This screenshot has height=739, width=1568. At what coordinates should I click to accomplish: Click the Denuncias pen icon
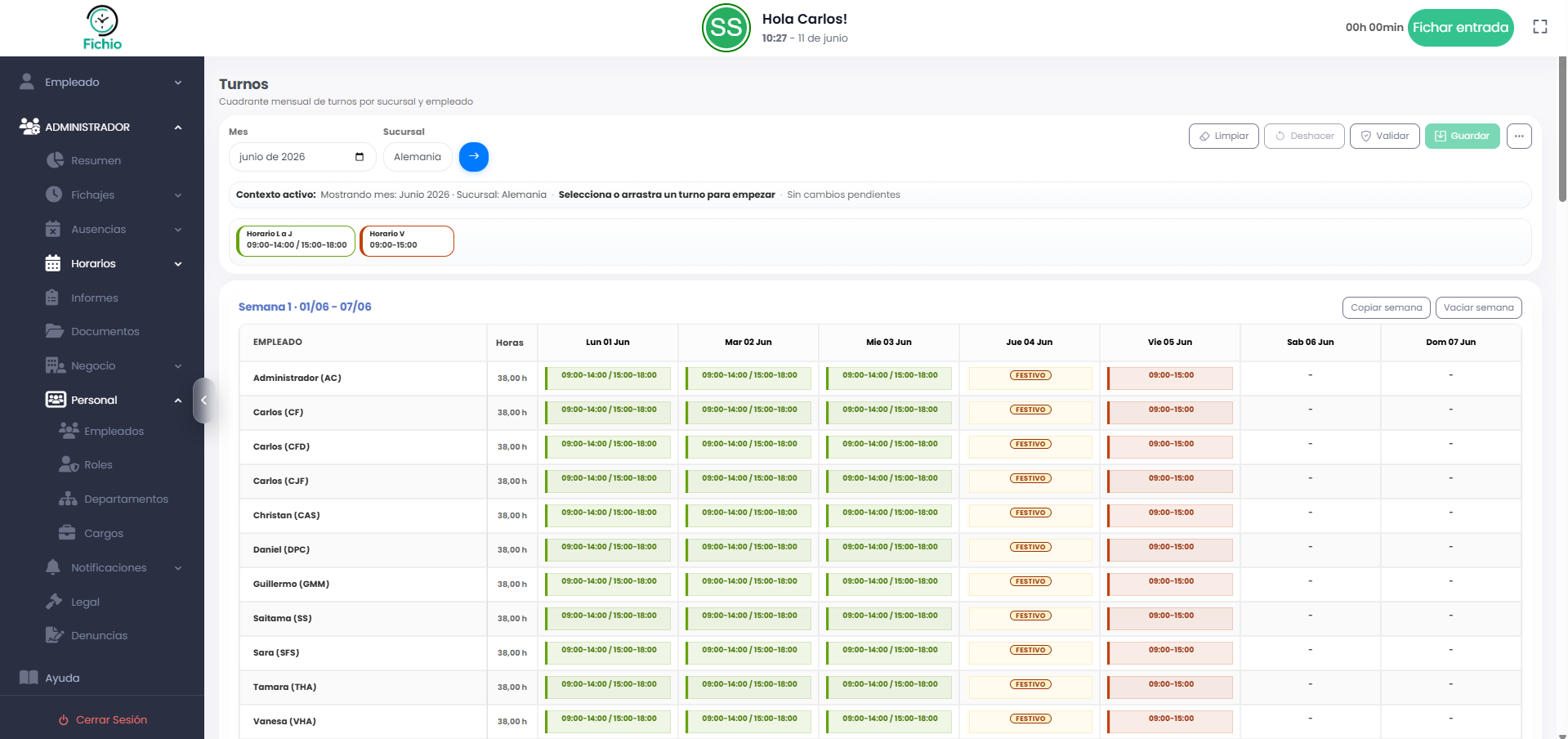55,635
